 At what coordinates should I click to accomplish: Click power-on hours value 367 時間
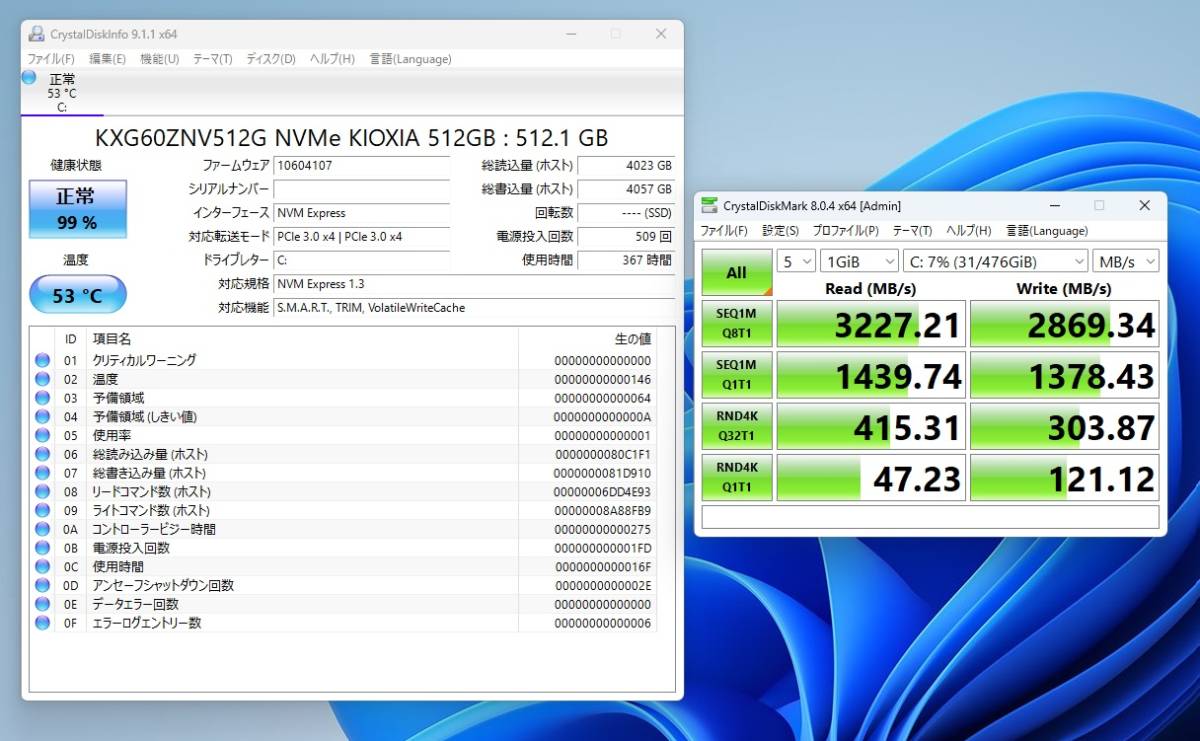tap(627, 260)
